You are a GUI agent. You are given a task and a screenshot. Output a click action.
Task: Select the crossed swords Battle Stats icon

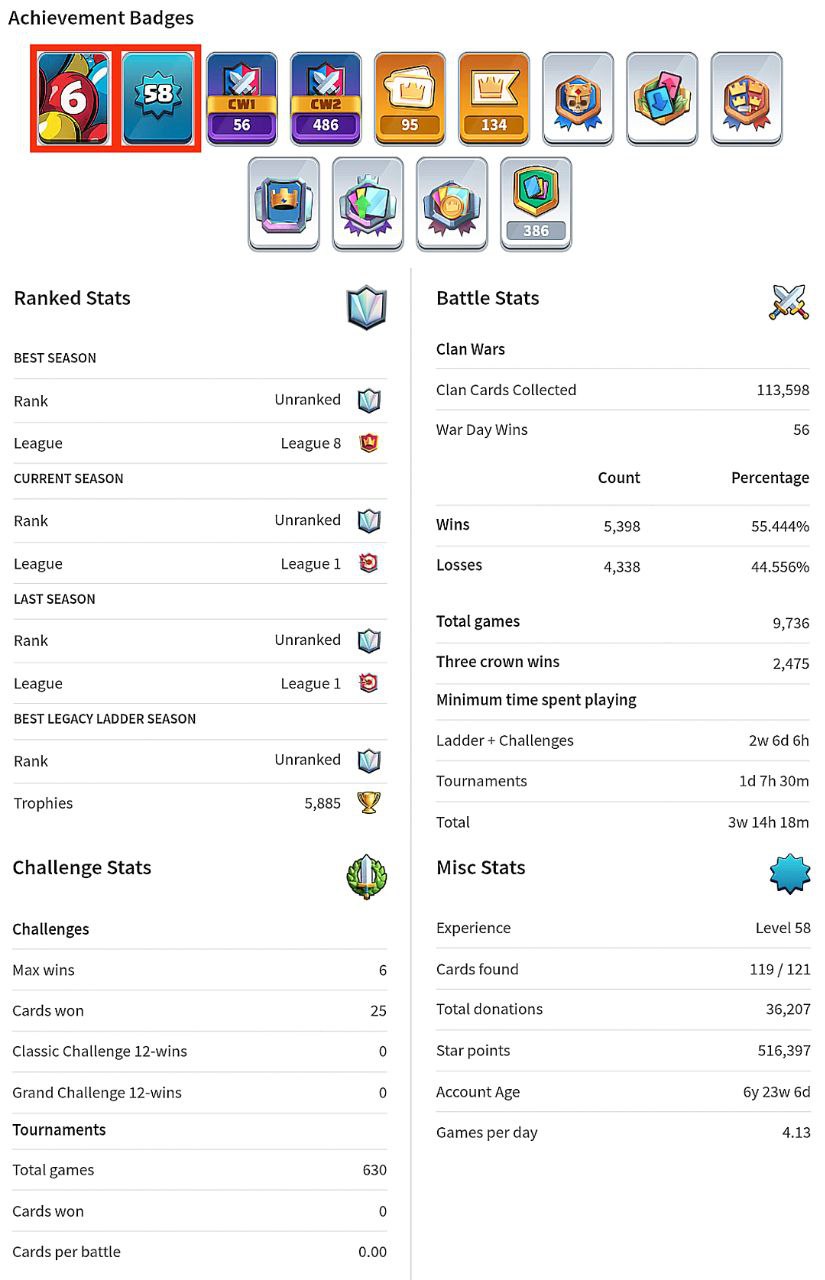point(789,301)
